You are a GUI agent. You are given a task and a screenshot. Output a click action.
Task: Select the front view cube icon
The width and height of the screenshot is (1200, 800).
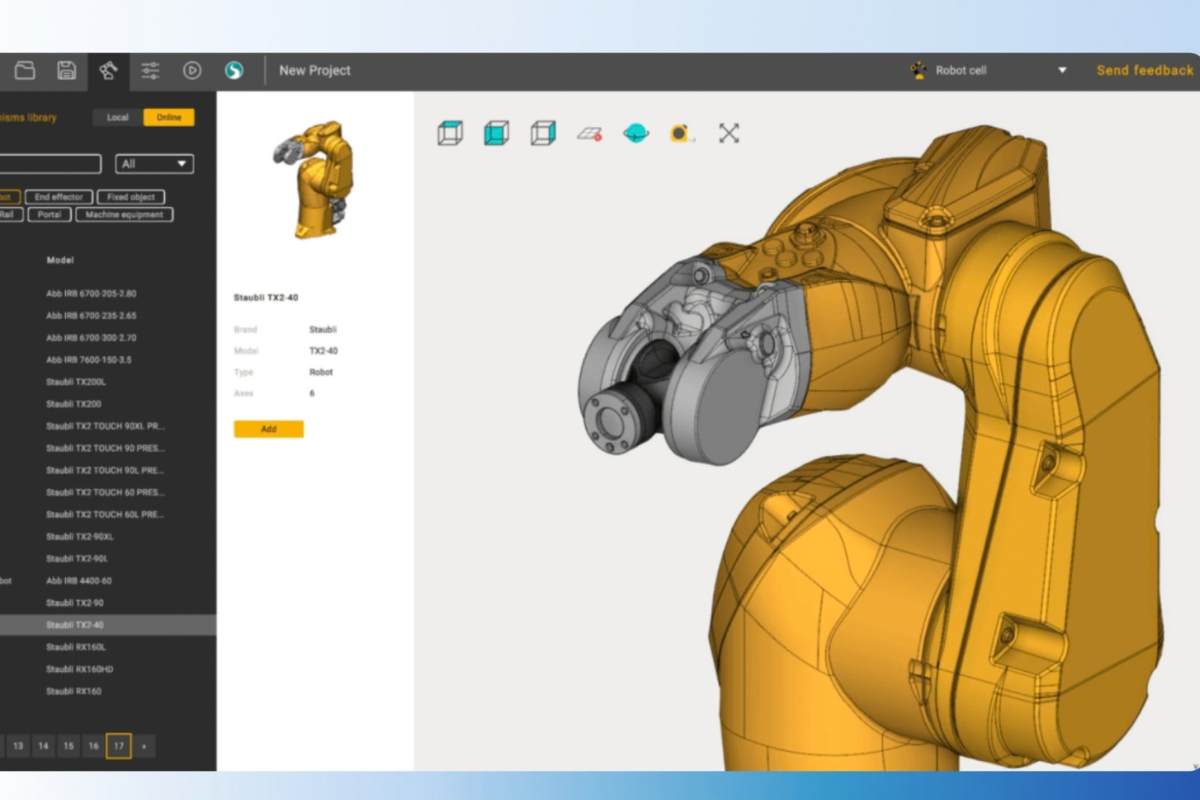496,133
